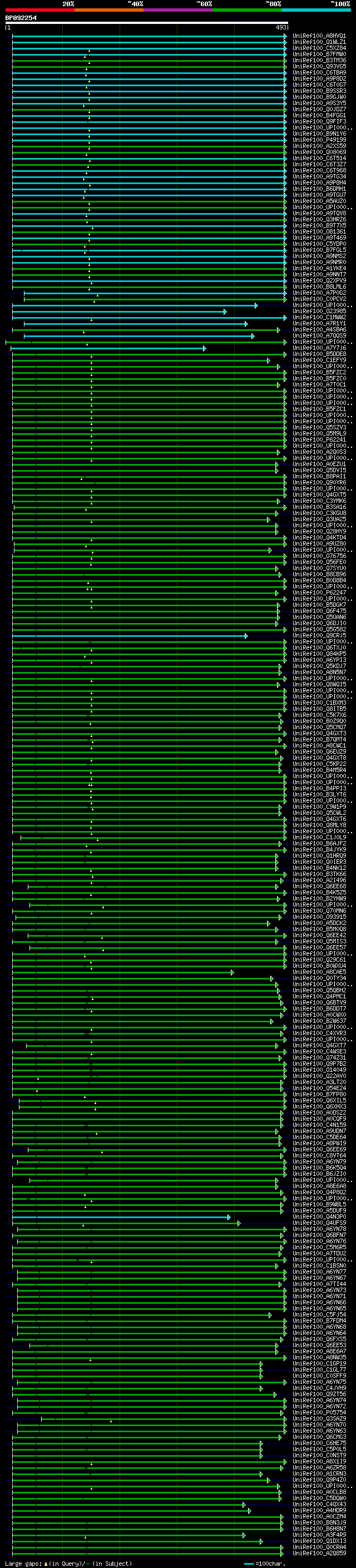356x1568 pixels.
Task: Click UniRef100_A8X1I9 in the hit list
Action: tap(319, 1461)
